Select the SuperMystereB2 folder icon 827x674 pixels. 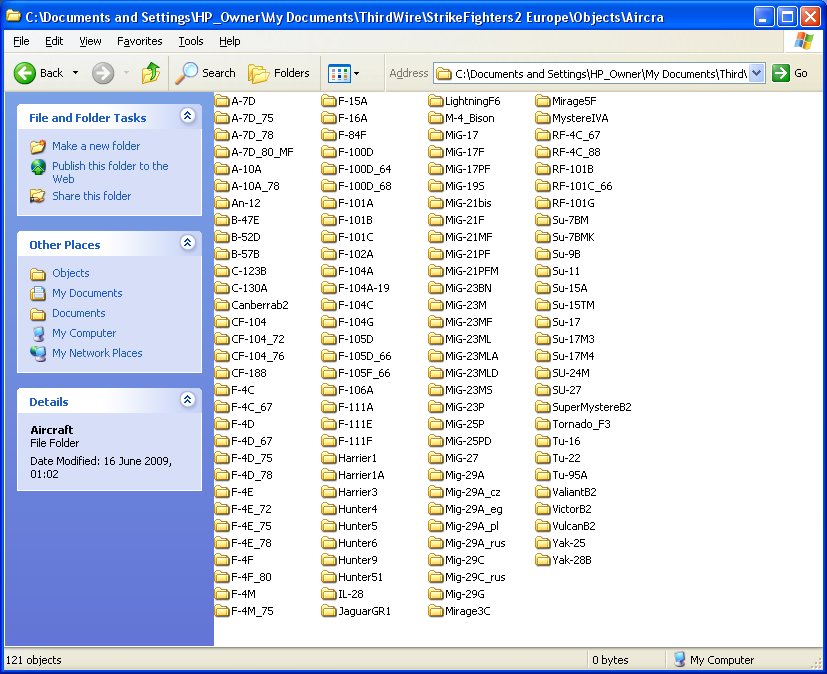click(543, 407)
